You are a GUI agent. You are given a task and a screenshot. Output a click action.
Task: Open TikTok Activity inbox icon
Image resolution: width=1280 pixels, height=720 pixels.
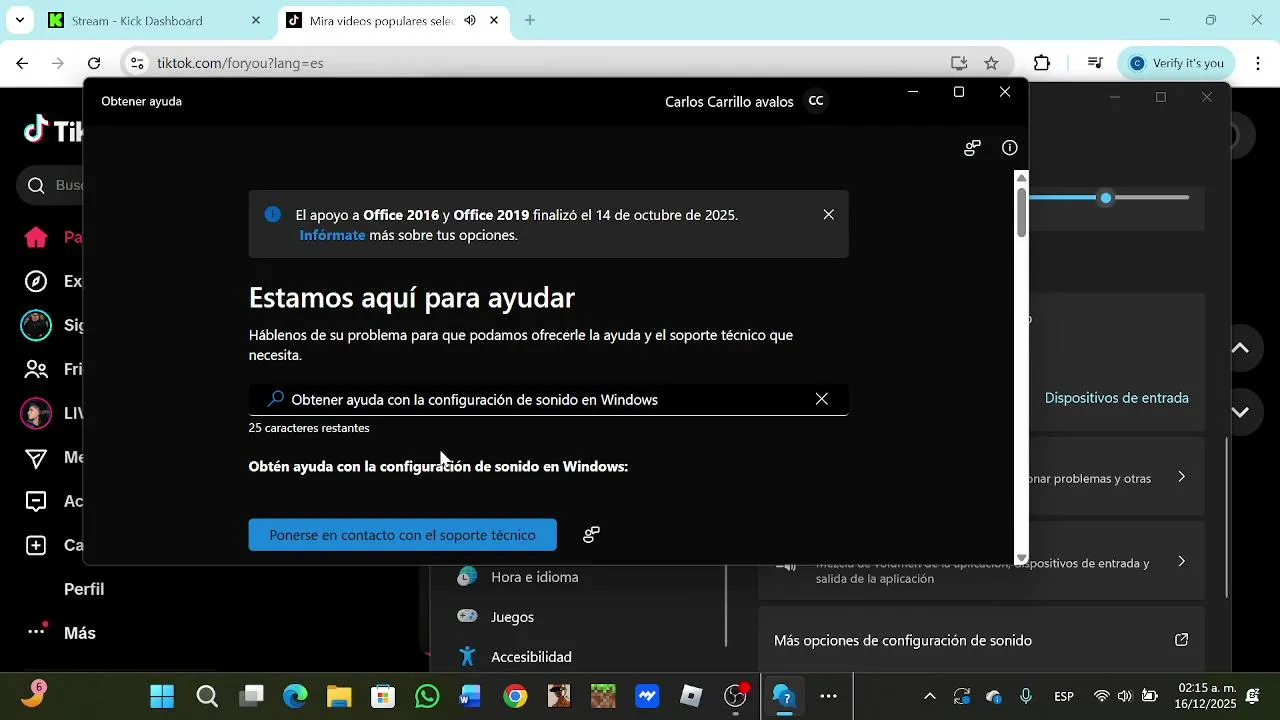tap(36, 501)
